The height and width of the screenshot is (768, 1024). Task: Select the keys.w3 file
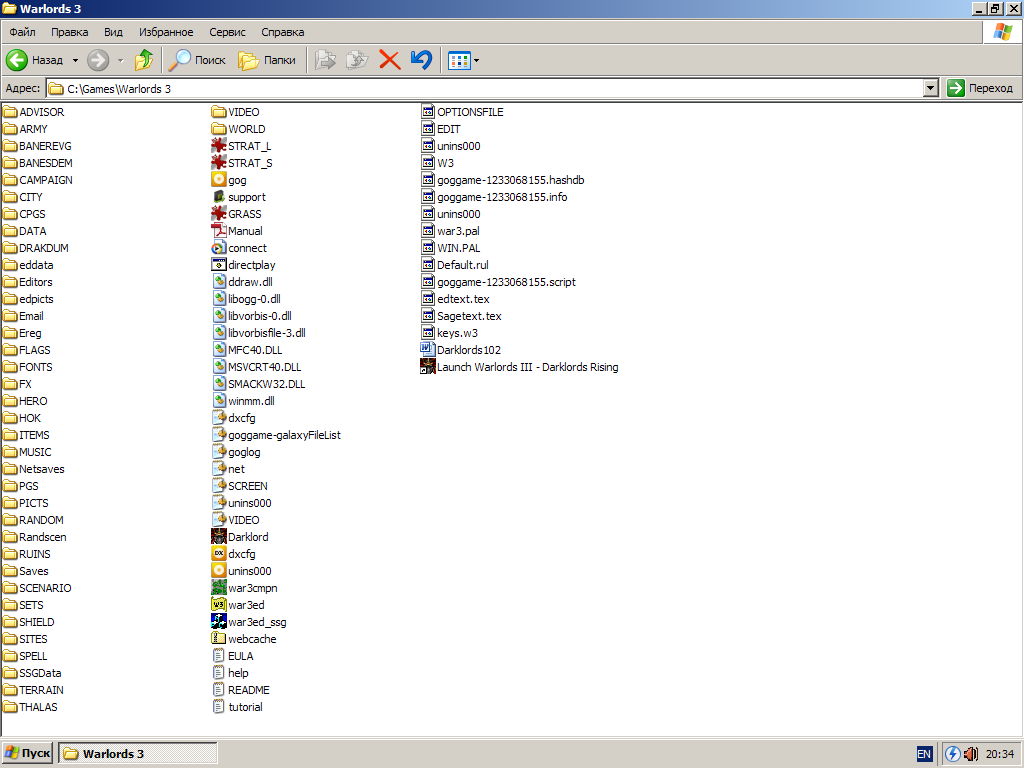click(x=449, y=332)
